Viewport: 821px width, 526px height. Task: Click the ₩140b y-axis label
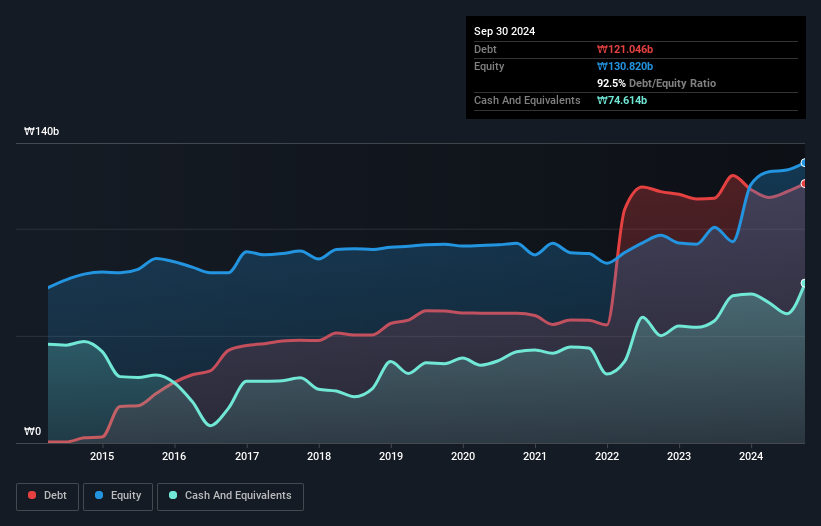point(41,131)
